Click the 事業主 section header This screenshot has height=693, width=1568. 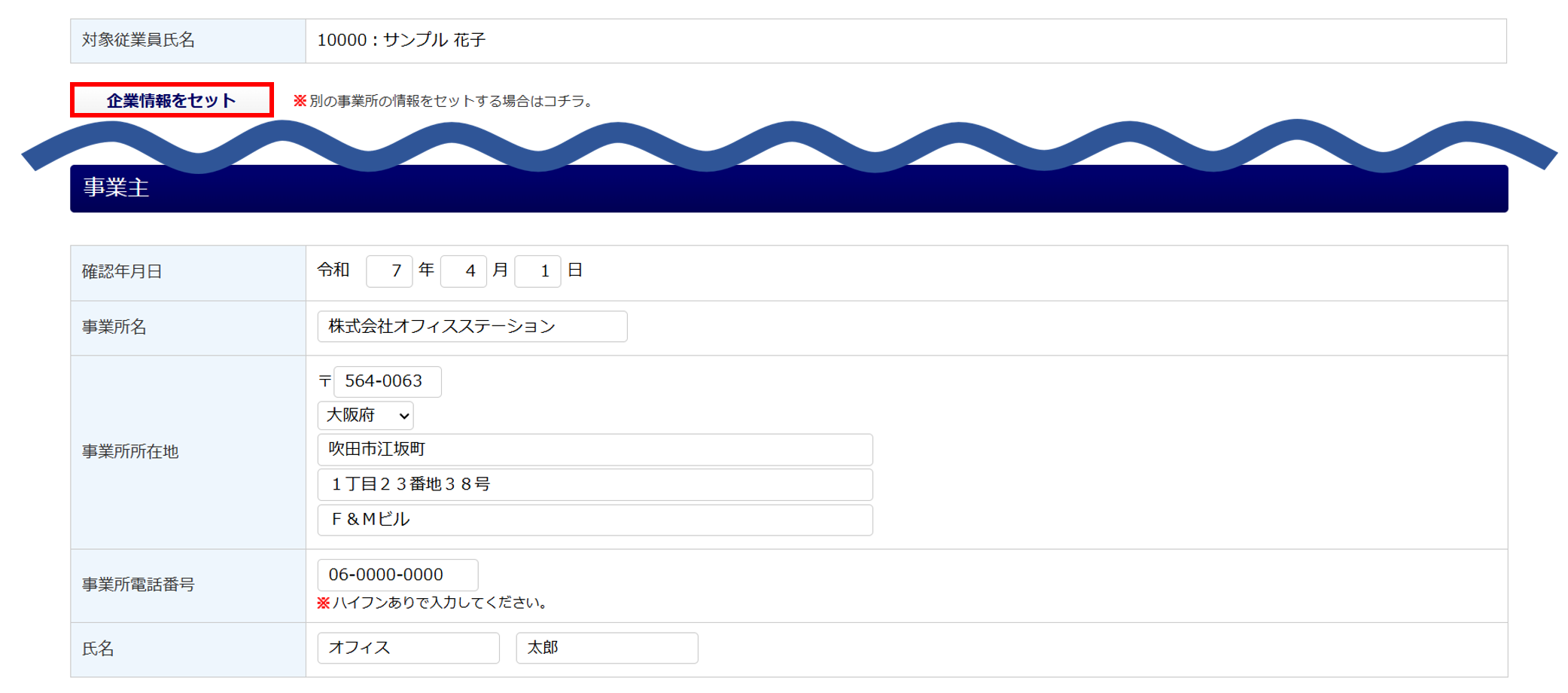[x=789, y=188]
